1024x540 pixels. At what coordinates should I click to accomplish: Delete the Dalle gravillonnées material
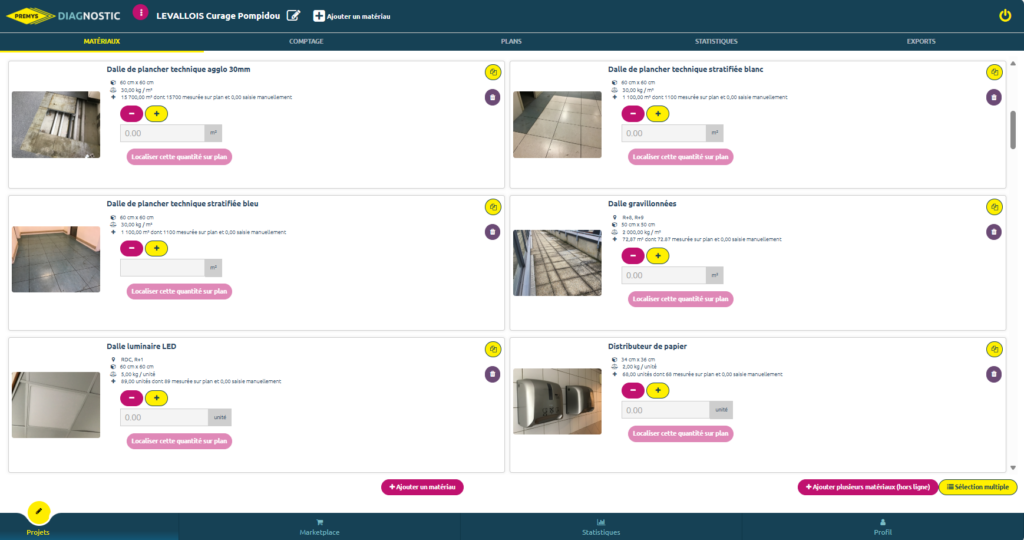(993, 232)
